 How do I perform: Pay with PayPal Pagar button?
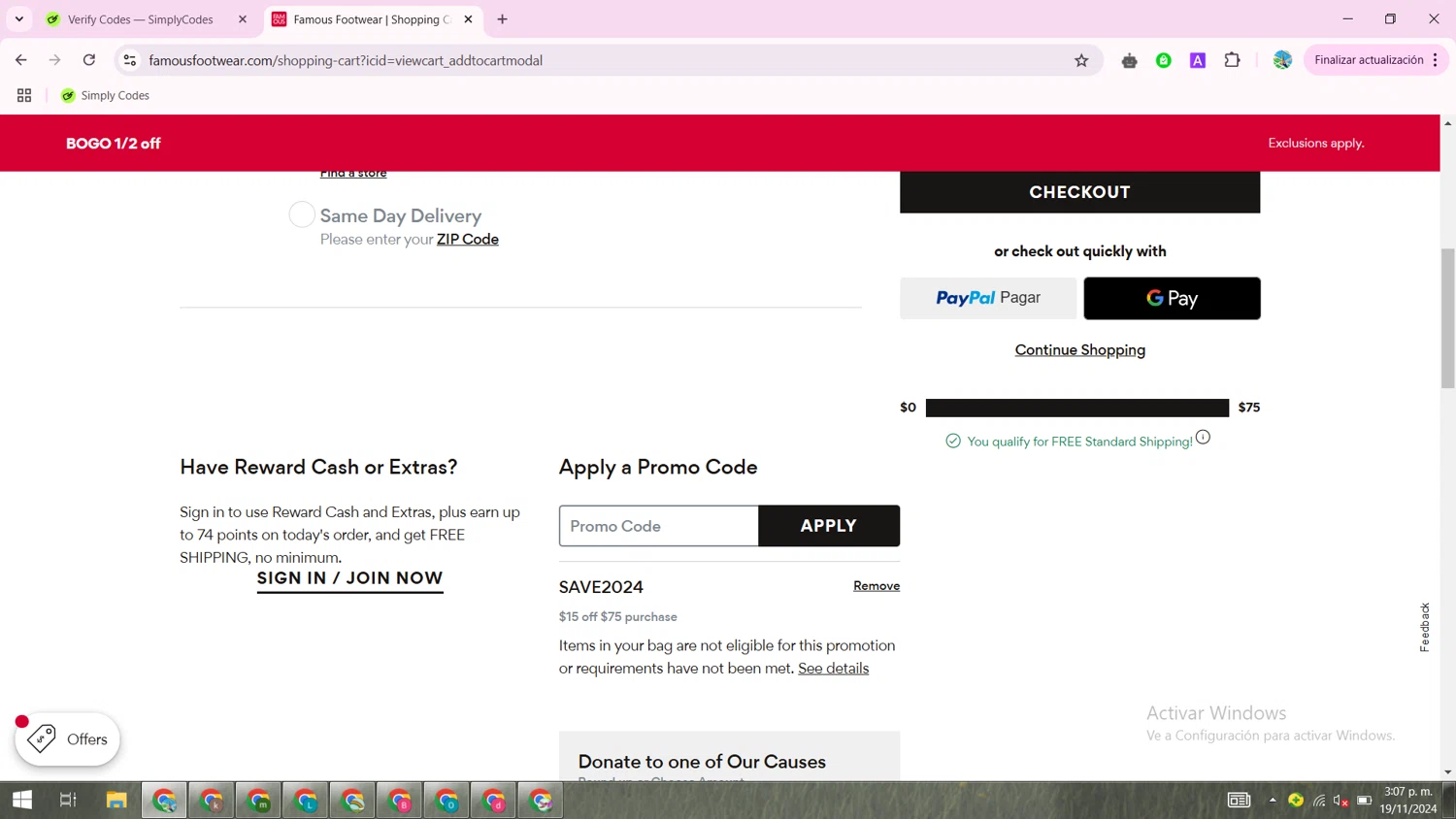(988, 298)
